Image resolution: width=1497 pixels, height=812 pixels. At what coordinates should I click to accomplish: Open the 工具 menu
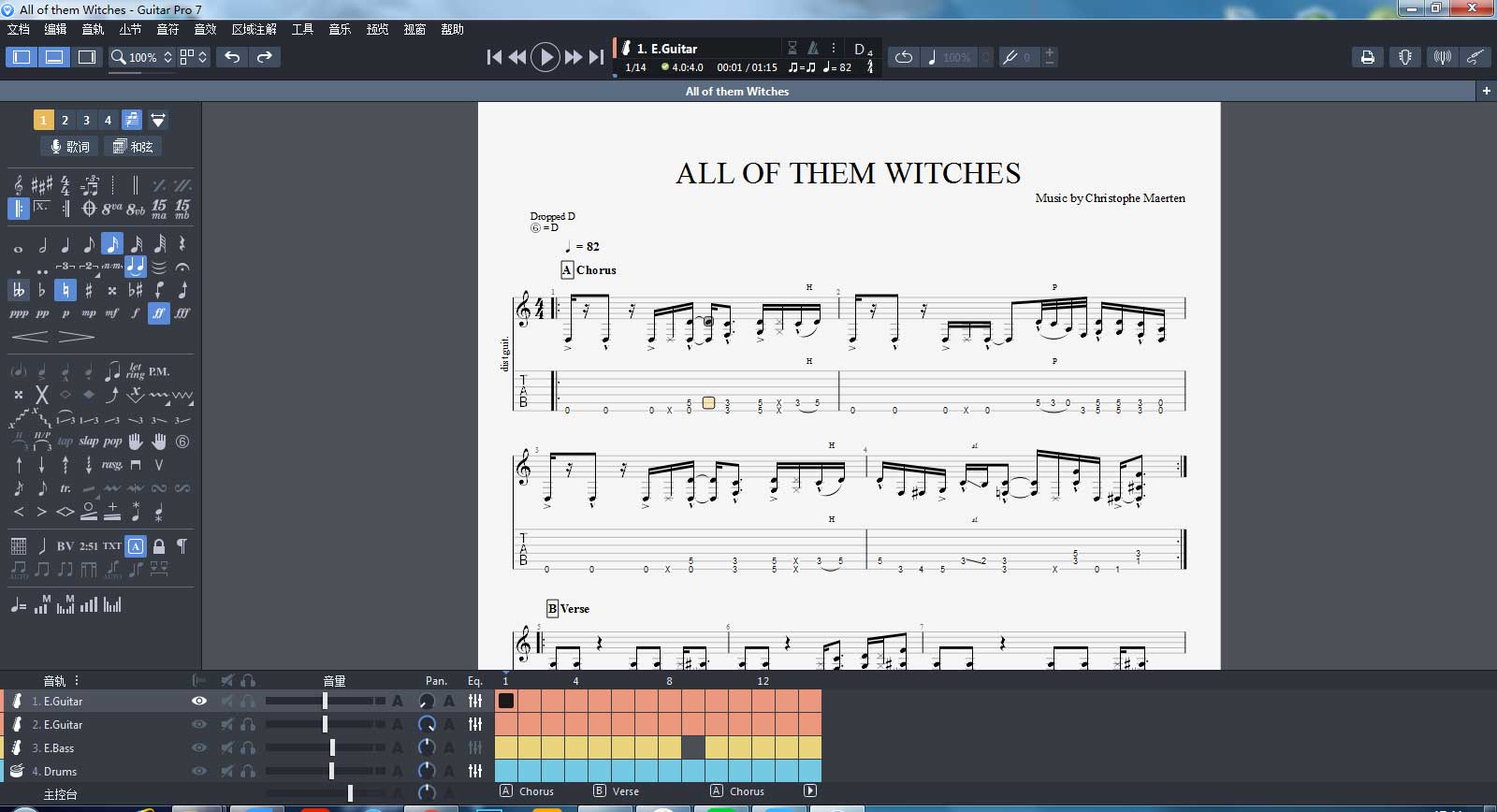pos(302,29)
